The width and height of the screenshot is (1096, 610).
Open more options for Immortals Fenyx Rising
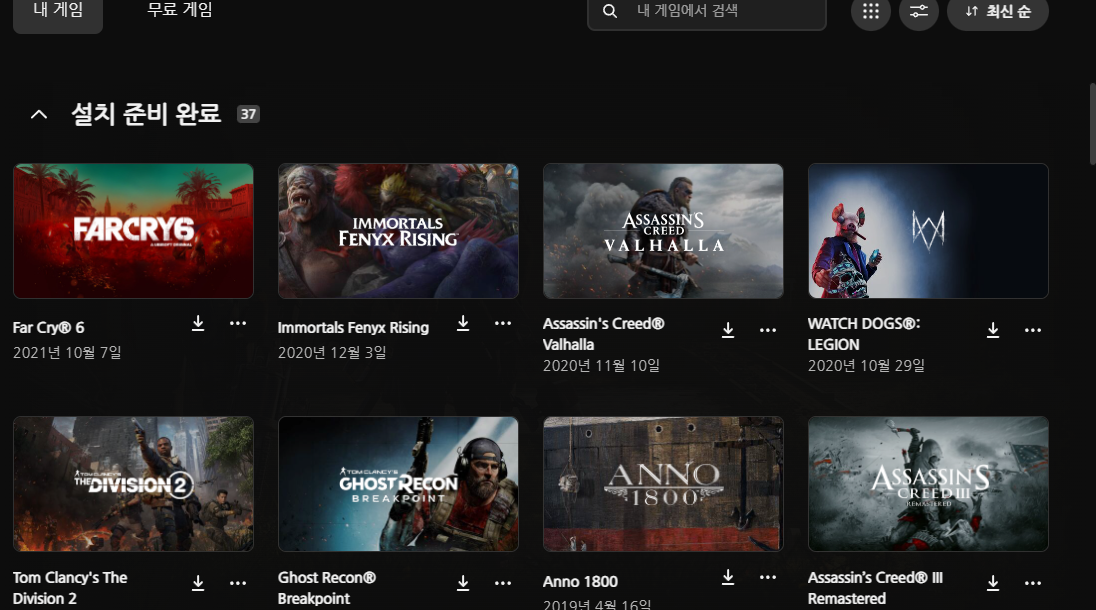pos(503,324)
